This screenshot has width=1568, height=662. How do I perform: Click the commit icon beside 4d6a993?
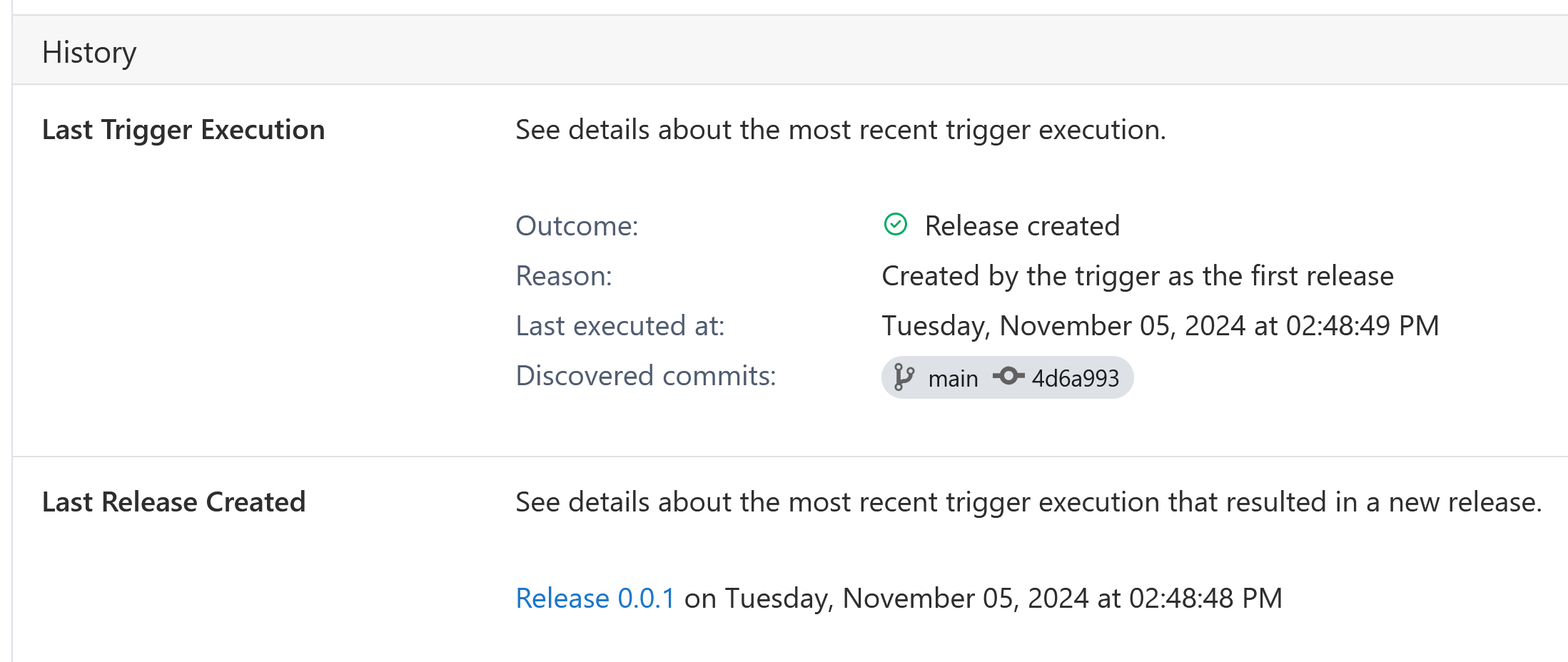1008,376
